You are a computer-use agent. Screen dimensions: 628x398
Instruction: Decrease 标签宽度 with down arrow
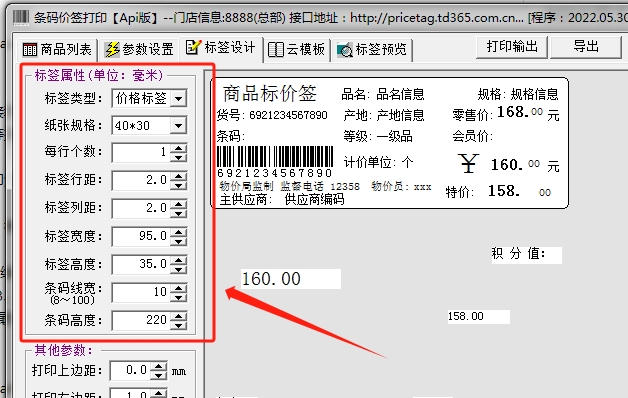point(179,241)
